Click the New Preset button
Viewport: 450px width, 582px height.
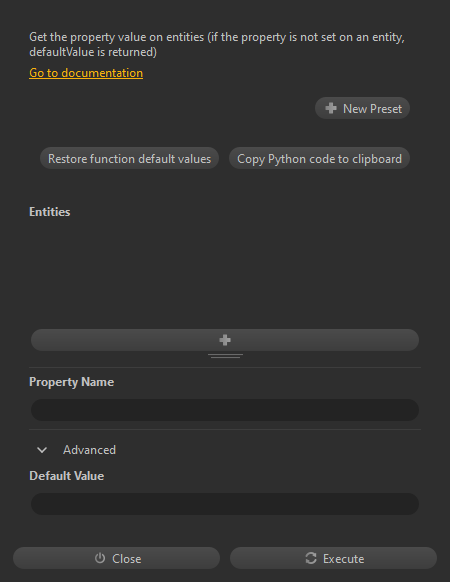pyautogui.click(x=362, y=108)
